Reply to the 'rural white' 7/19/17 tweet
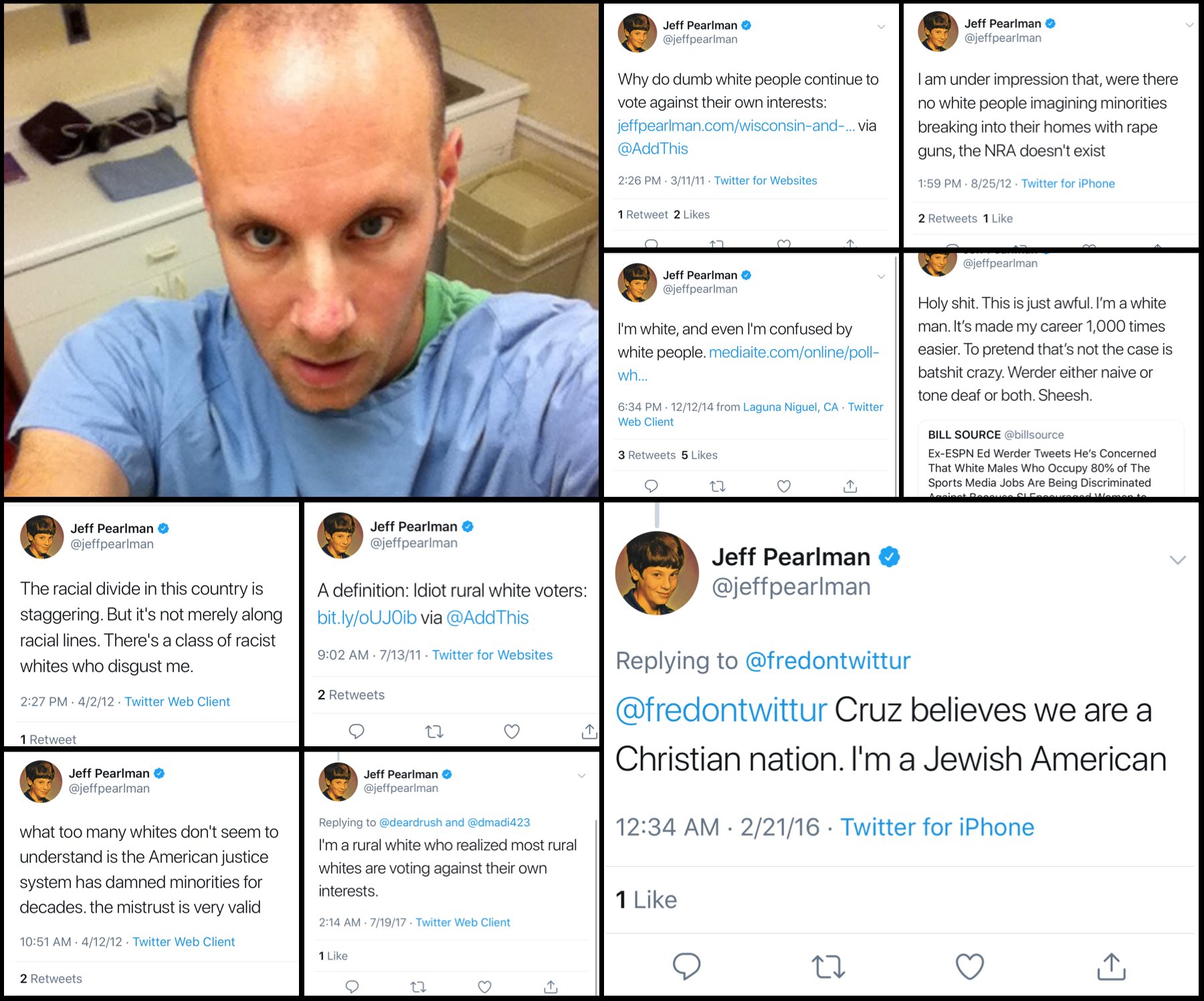The height and width of the screenshot is (1001, 1204). [x=352, y=986]
